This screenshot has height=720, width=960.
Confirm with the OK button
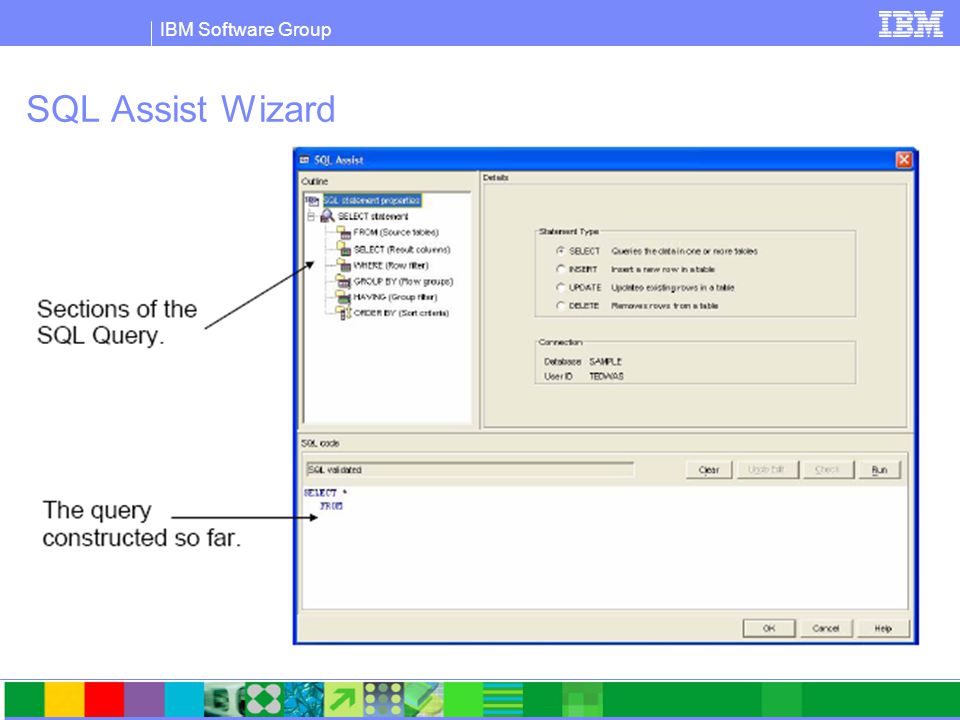tap(769, 628)
